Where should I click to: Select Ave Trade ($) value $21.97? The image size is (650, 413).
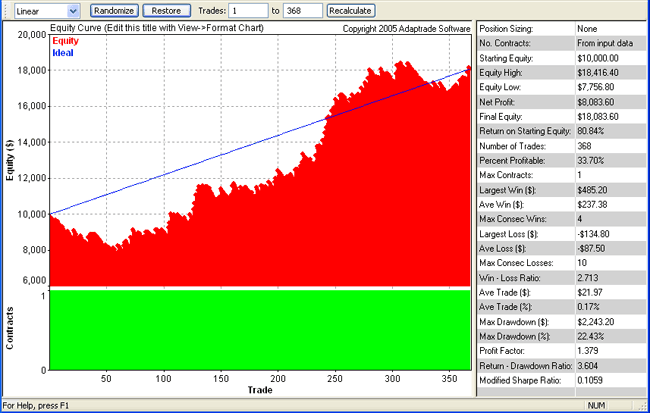tap(589, 292)
